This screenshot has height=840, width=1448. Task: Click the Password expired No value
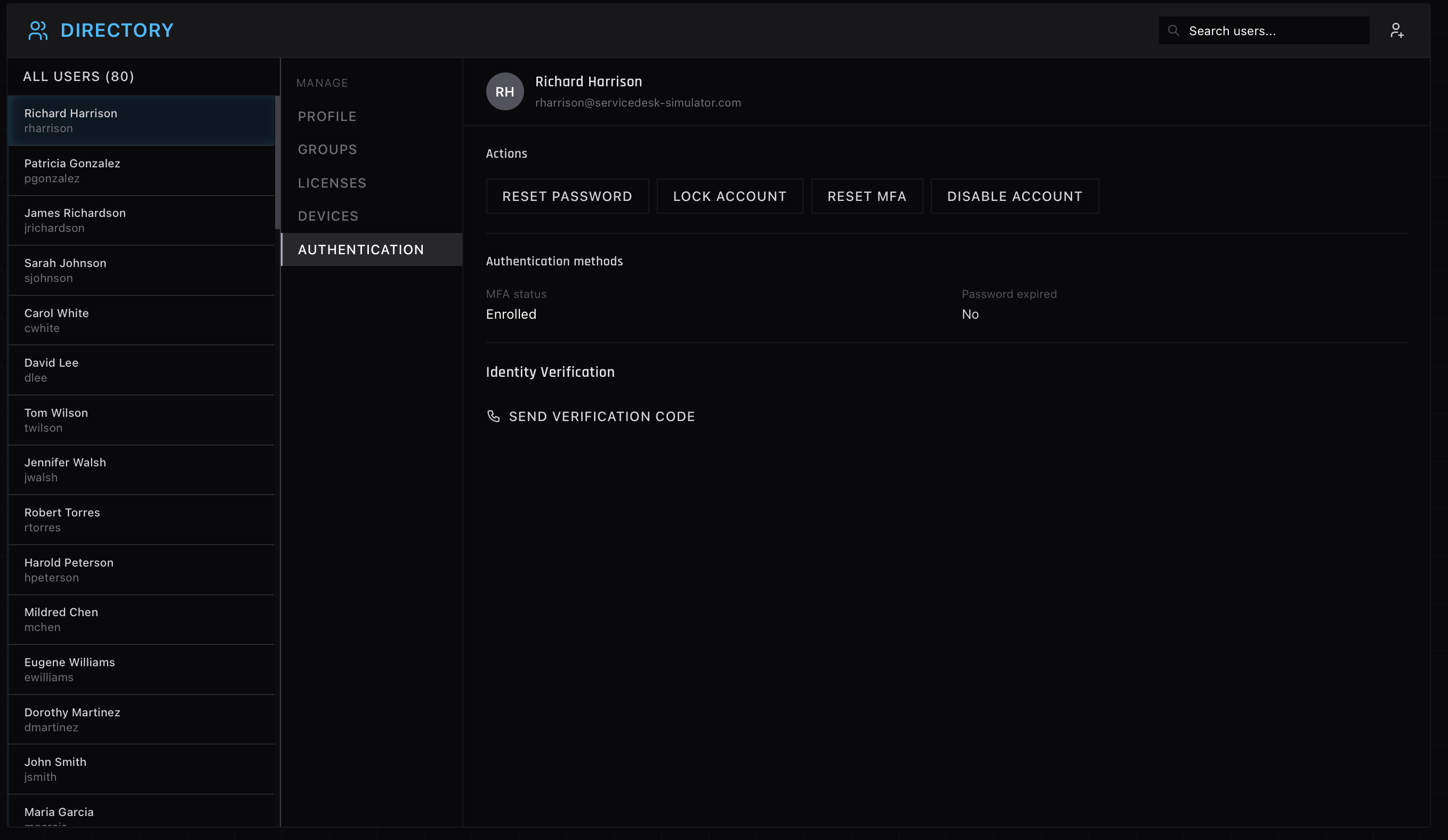point(970,314)
